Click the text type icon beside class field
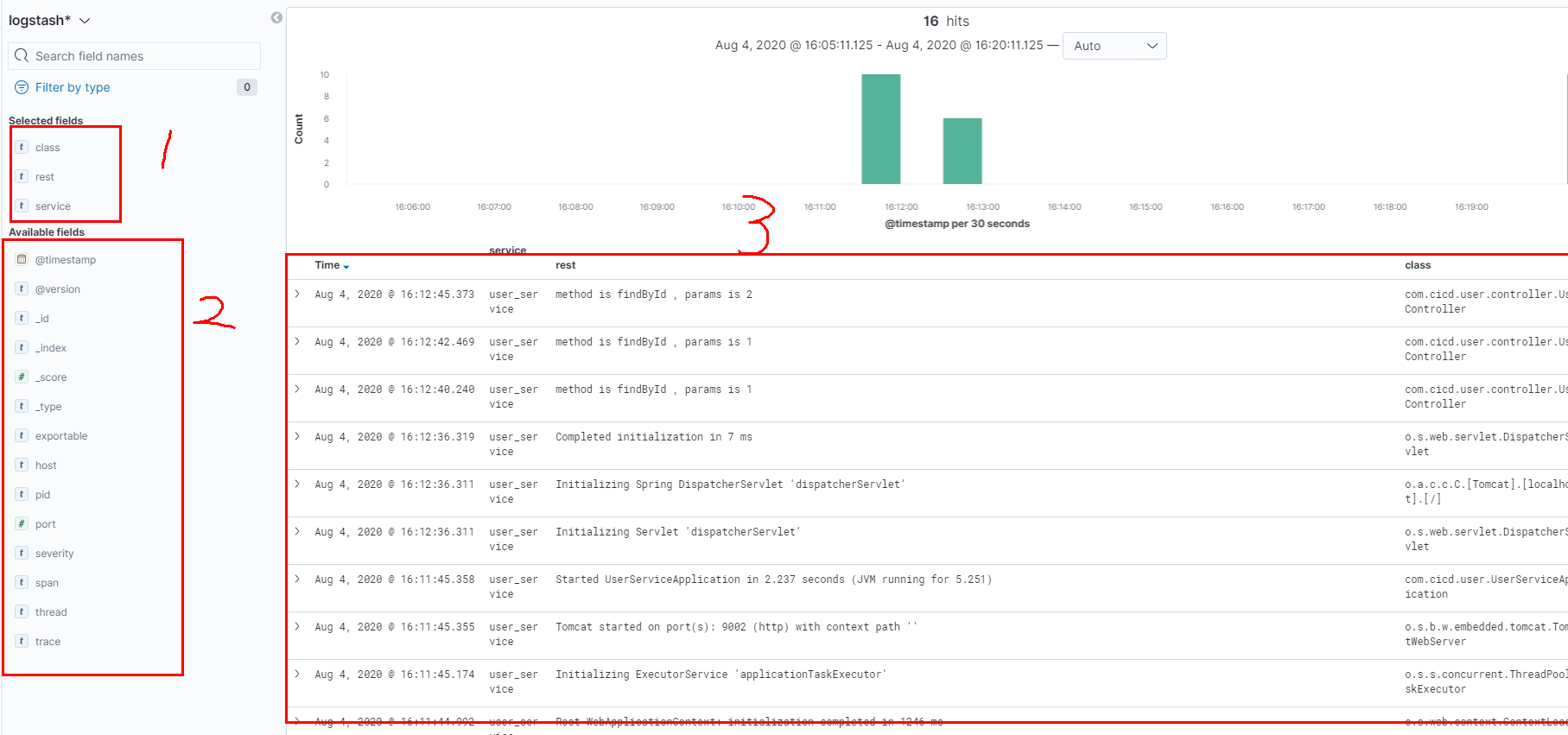 pos(22,147)
